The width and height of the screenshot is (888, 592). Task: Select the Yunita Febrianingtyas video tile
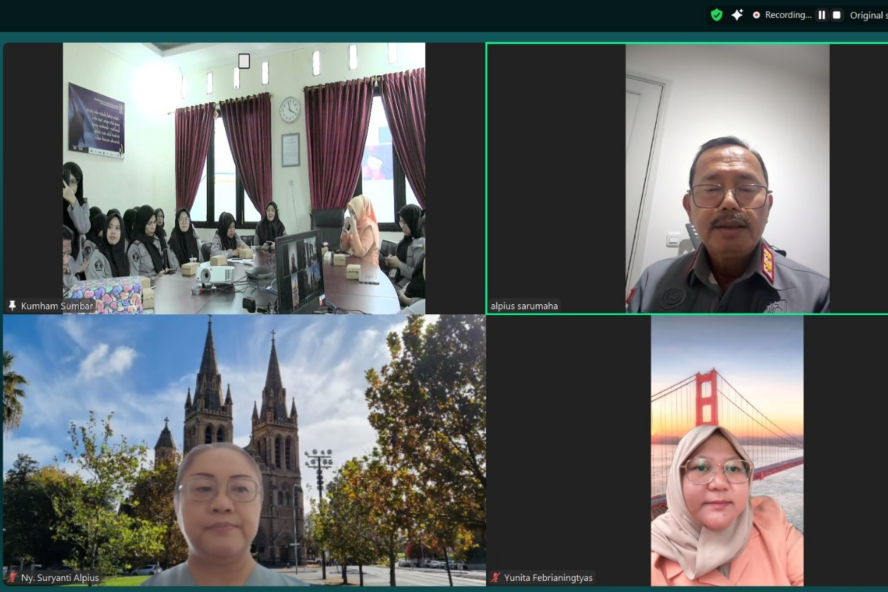[687, 450]
